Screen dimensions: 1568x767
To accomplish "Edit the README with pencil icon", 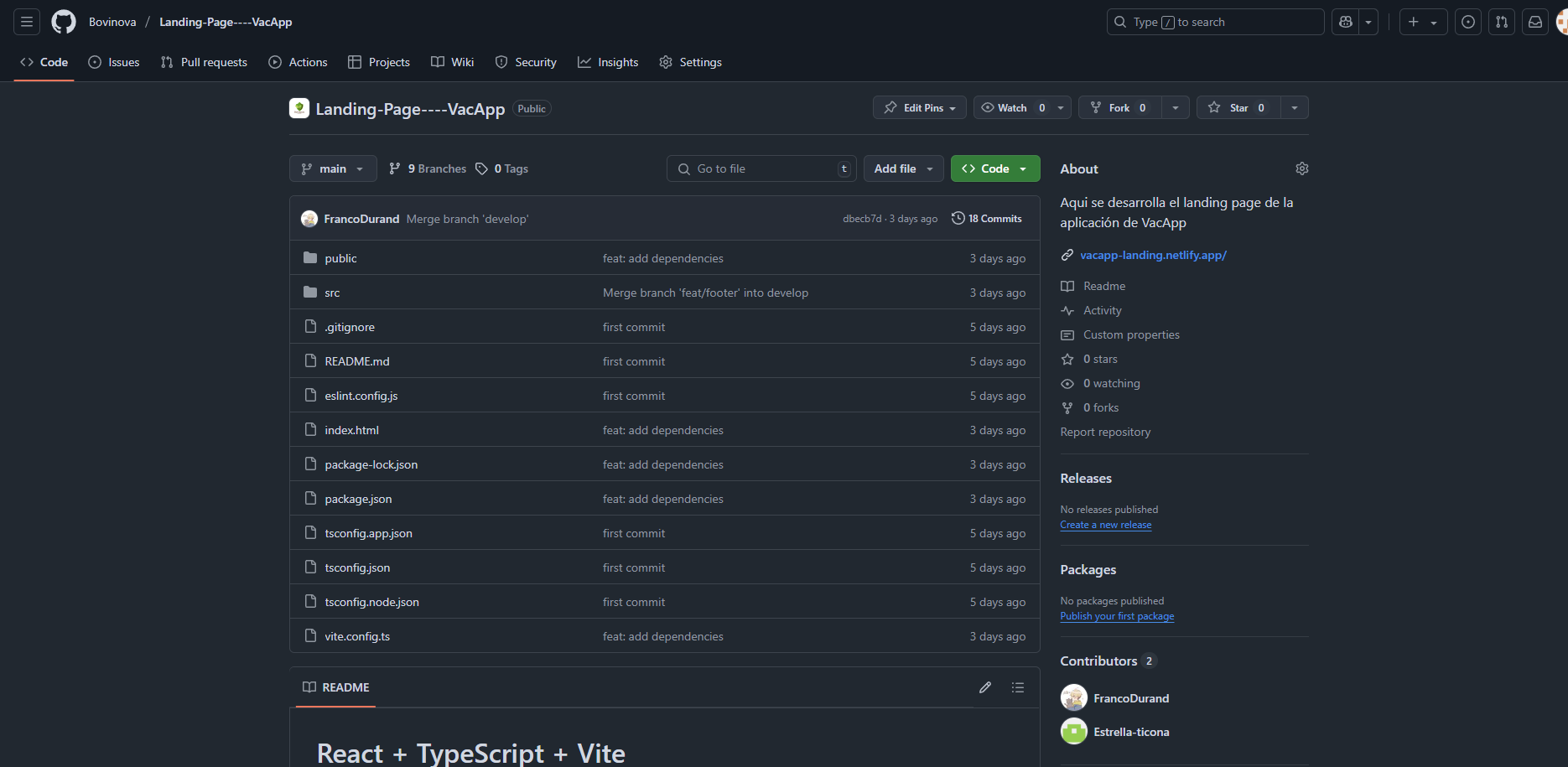I will [985, 687].
